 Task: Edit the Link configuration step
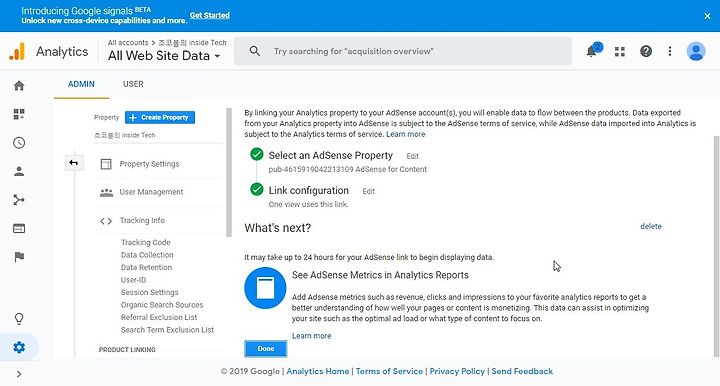point(368,191)
